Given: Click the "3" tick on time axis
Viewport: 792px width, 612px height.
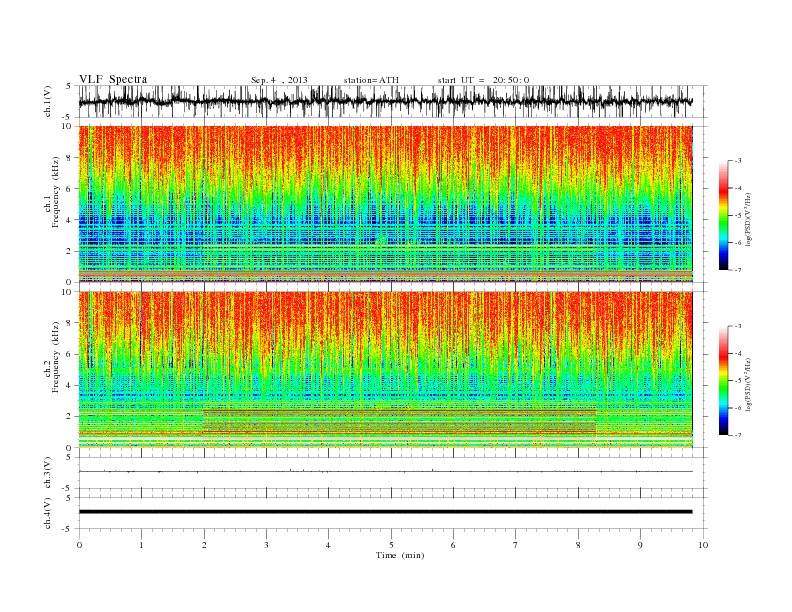Looking at the screenshot, I should tap(266, 545).
